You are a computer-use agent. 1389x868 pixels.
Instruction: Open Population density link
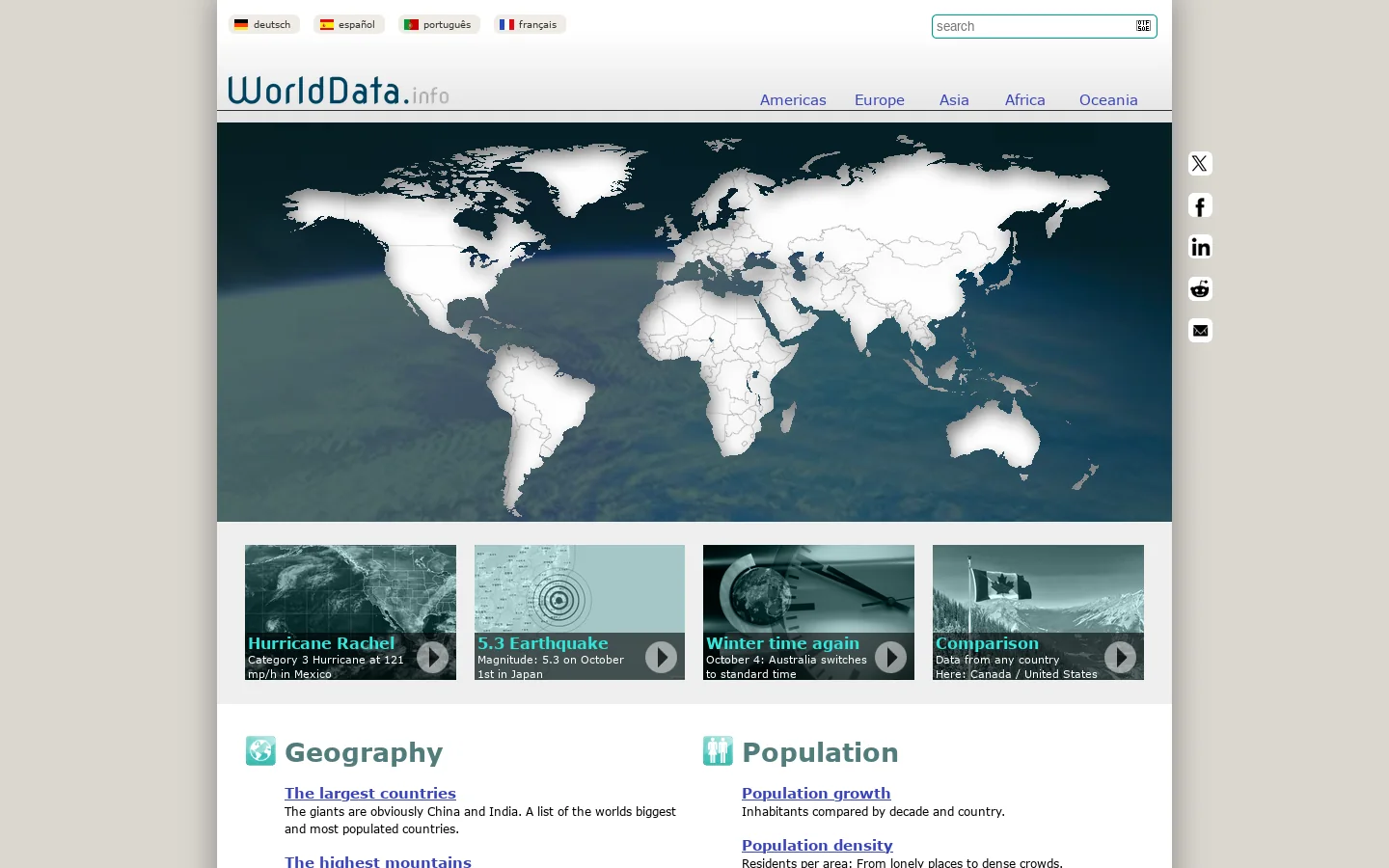[817, 845]
